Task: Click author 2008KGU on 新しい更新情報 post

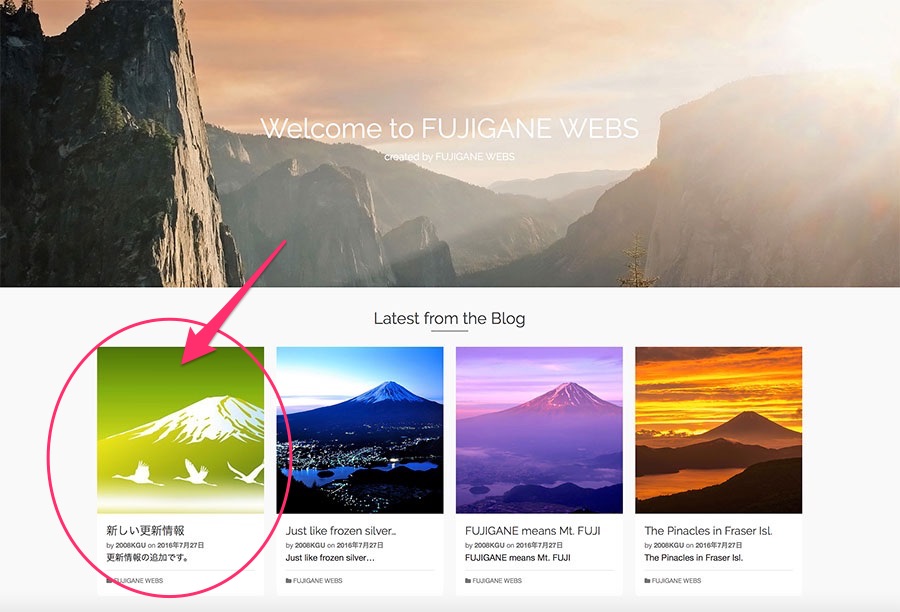Action: 131,545
